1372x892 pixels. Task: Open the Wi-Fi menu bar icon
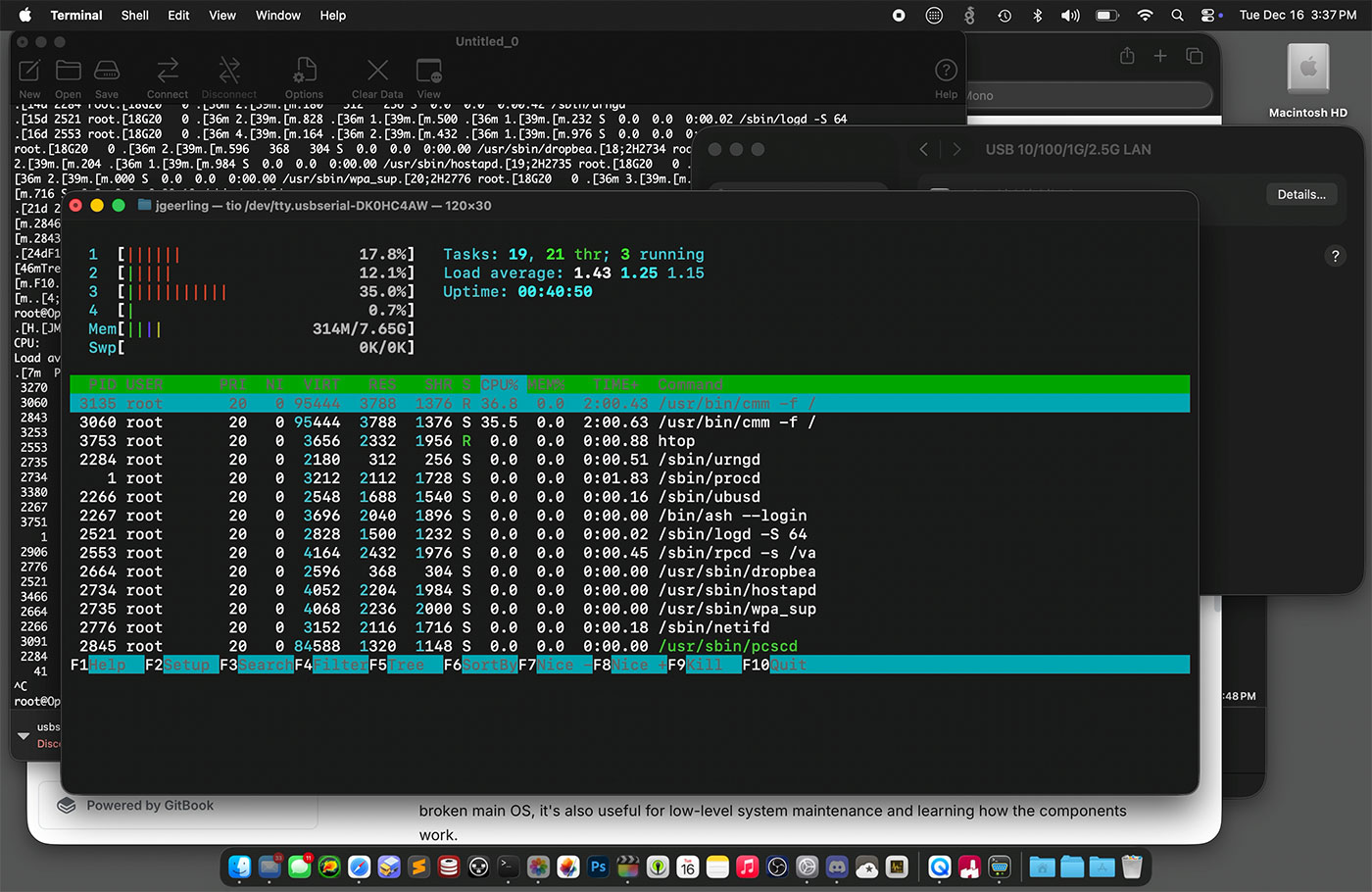[1145, 15]
